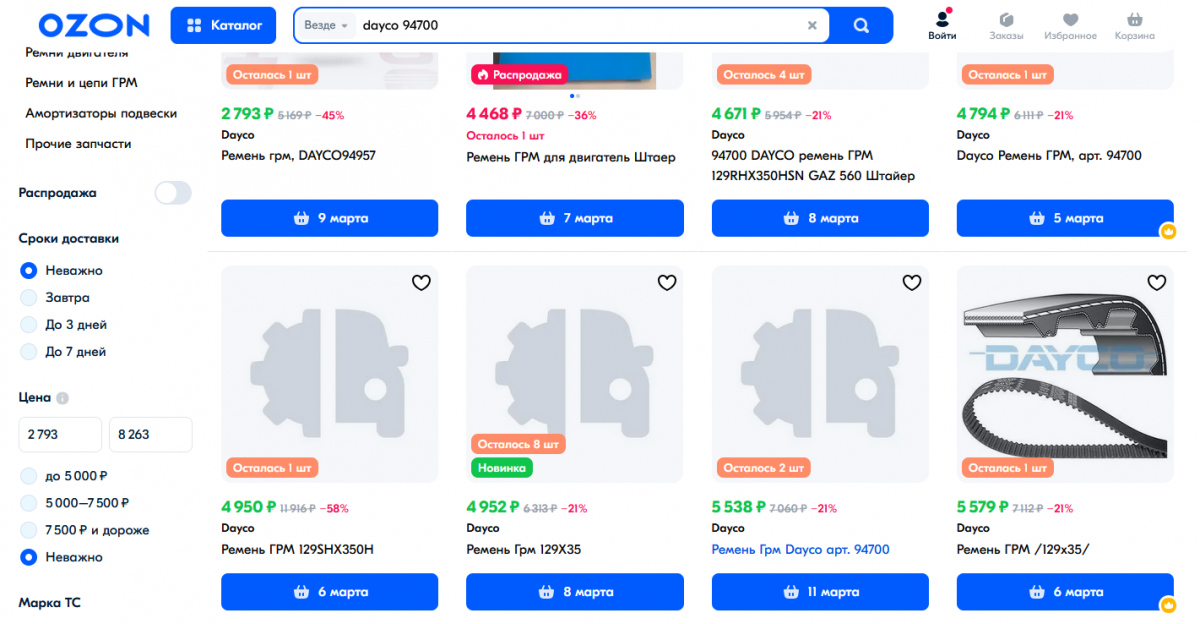
Task: Select the 7 500 ₽ и дороже radio
Action: (x=29, y=530)
